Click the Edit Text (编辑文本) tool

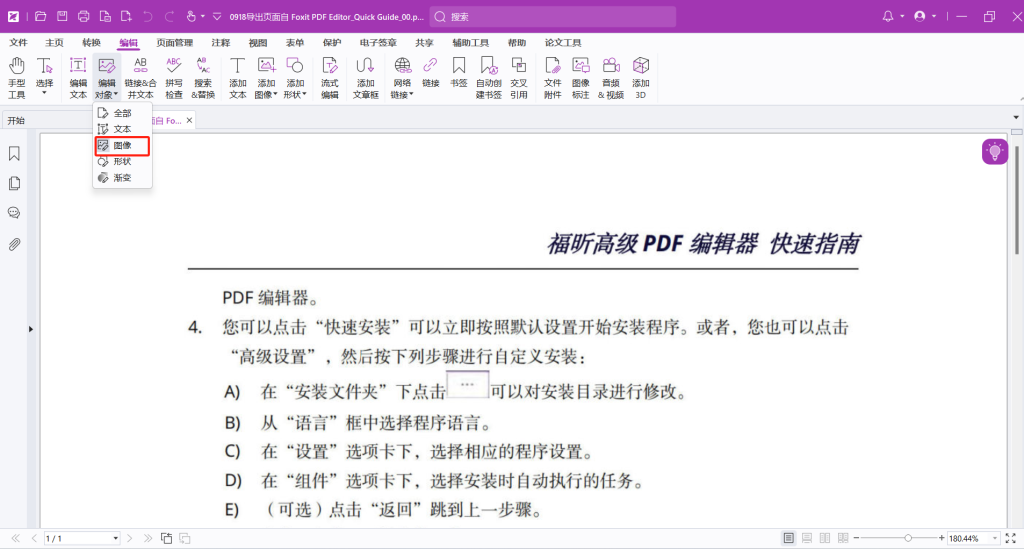(78, 78)
